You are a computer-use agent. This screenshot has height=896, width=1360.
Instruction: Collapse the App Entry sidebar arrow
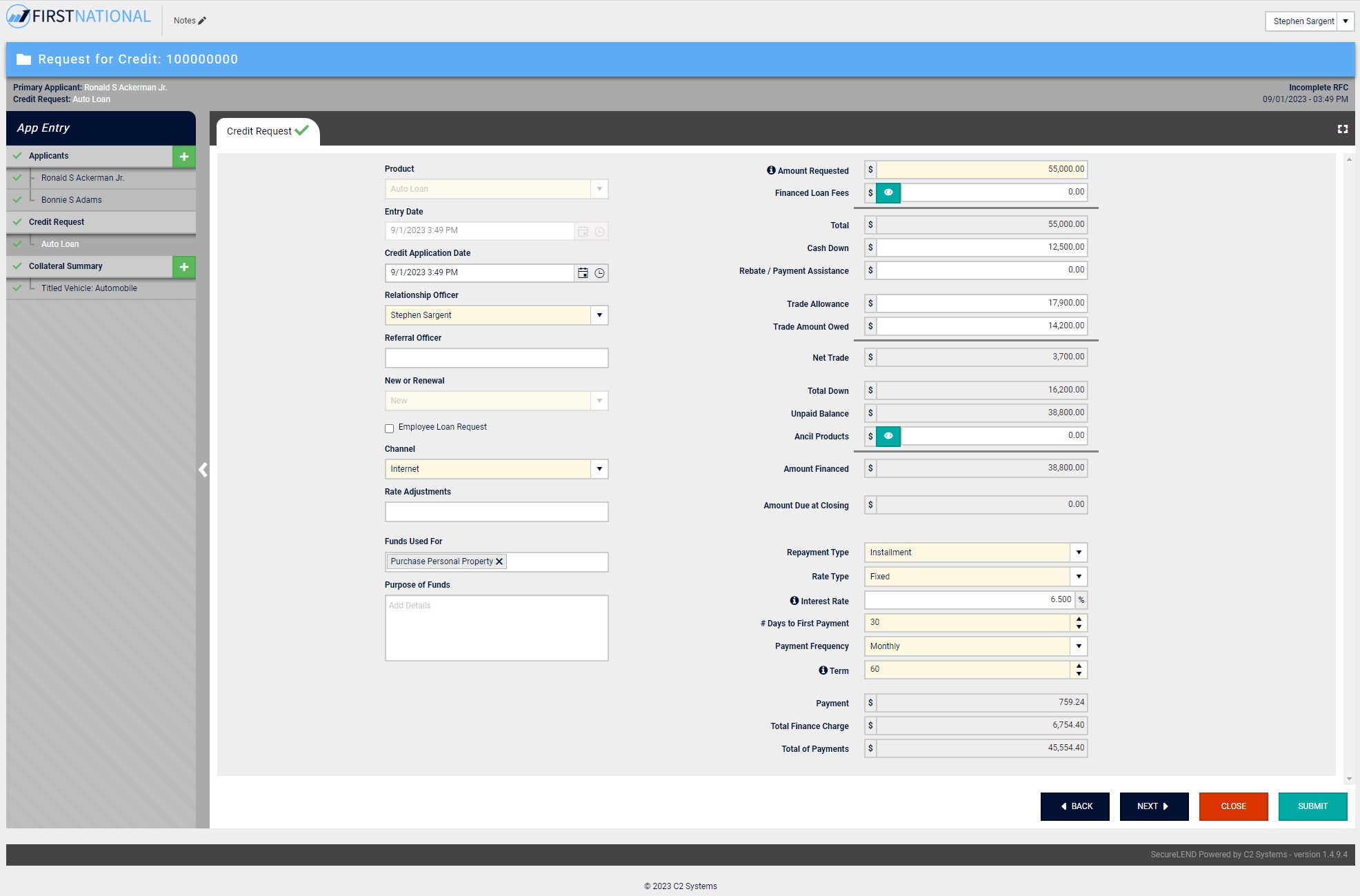pyautogui.click(x=203, y=470)
